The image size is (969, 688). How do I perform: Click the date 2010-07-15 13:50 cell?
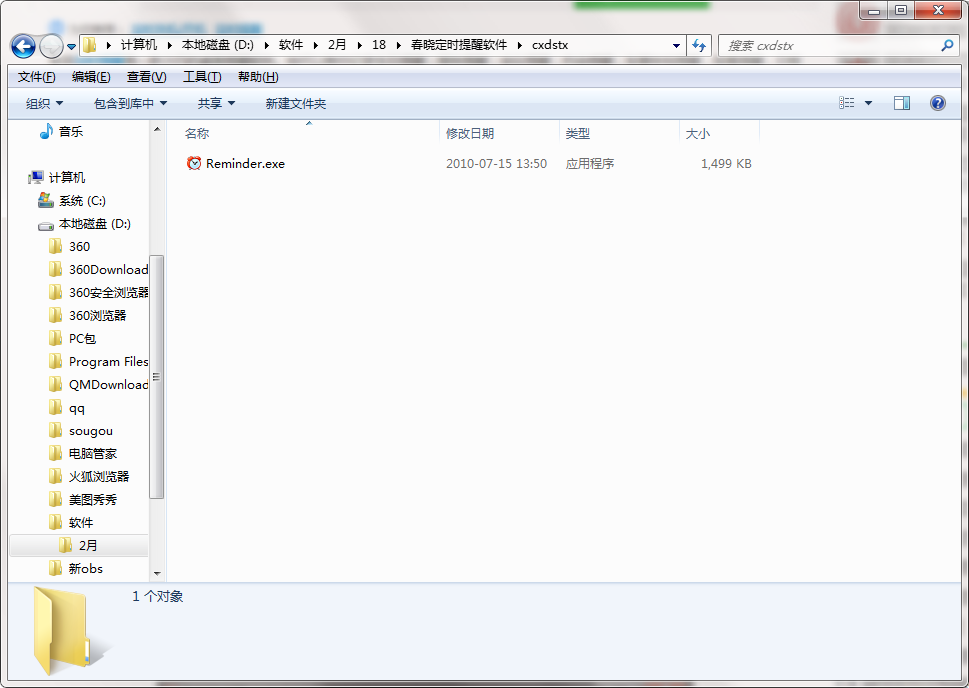(x=496, y=164)
